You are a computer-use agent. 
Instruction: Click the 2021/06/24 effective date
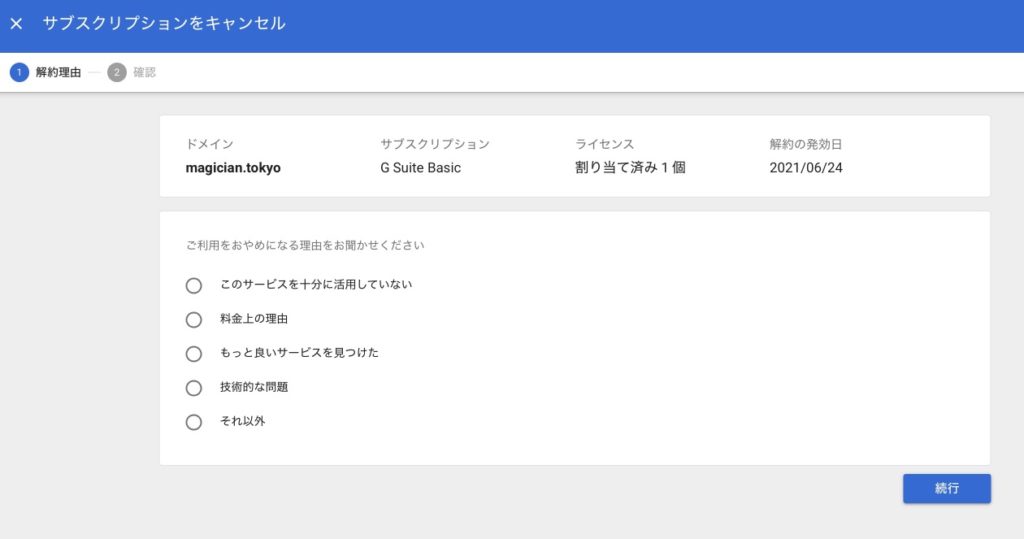pos(806,168)
